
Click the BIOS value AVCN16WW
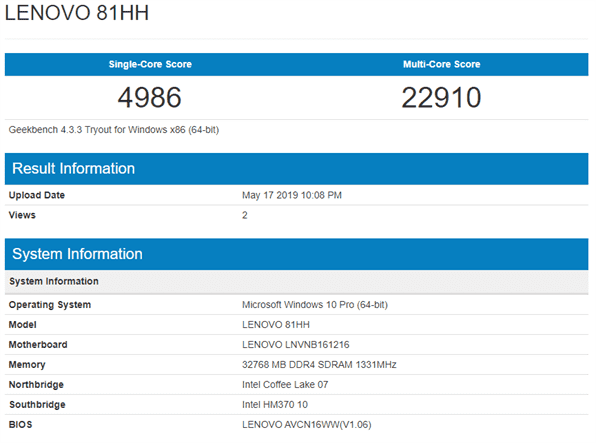[x=307, y=425]
